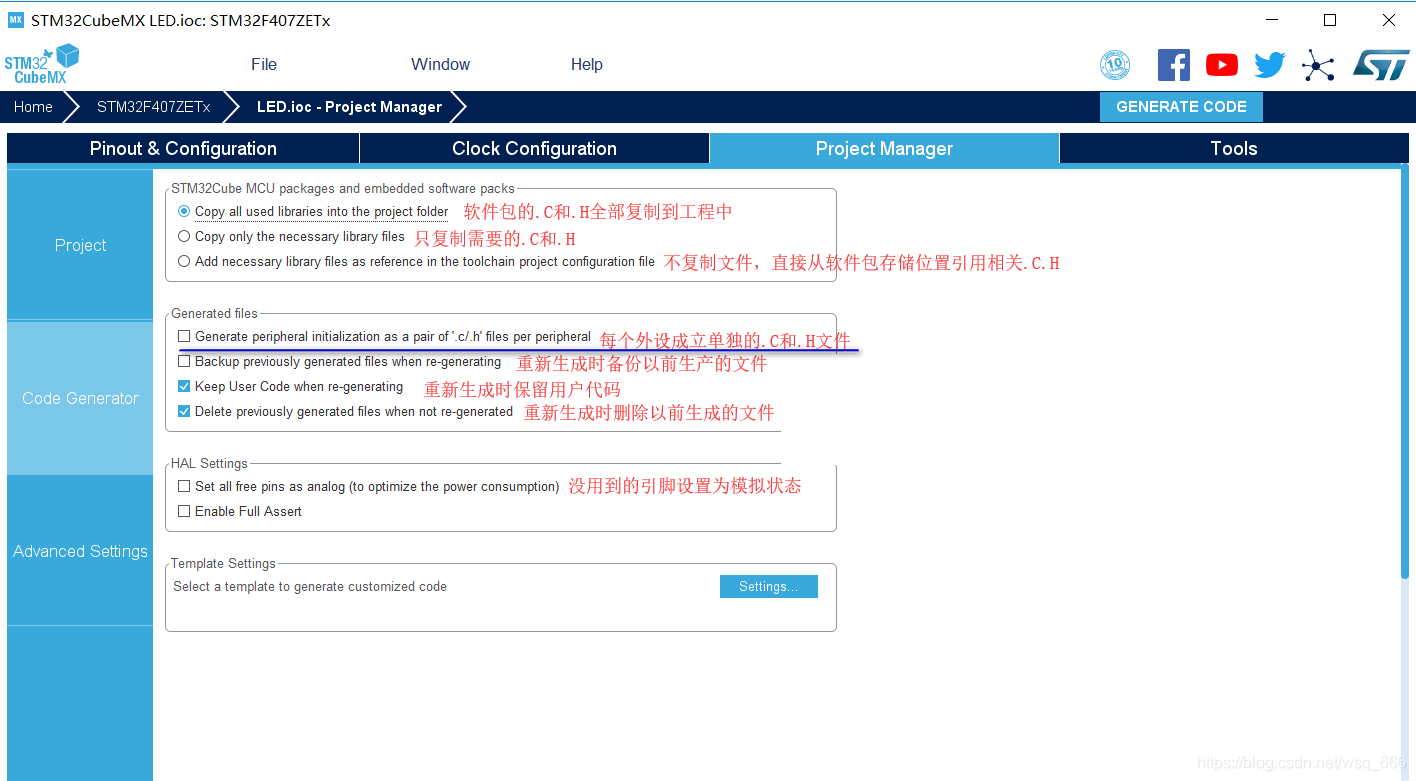Screen dimensions: 1416x781
Task: Close the STM32CubeMX window
Action: (1388, 20)
